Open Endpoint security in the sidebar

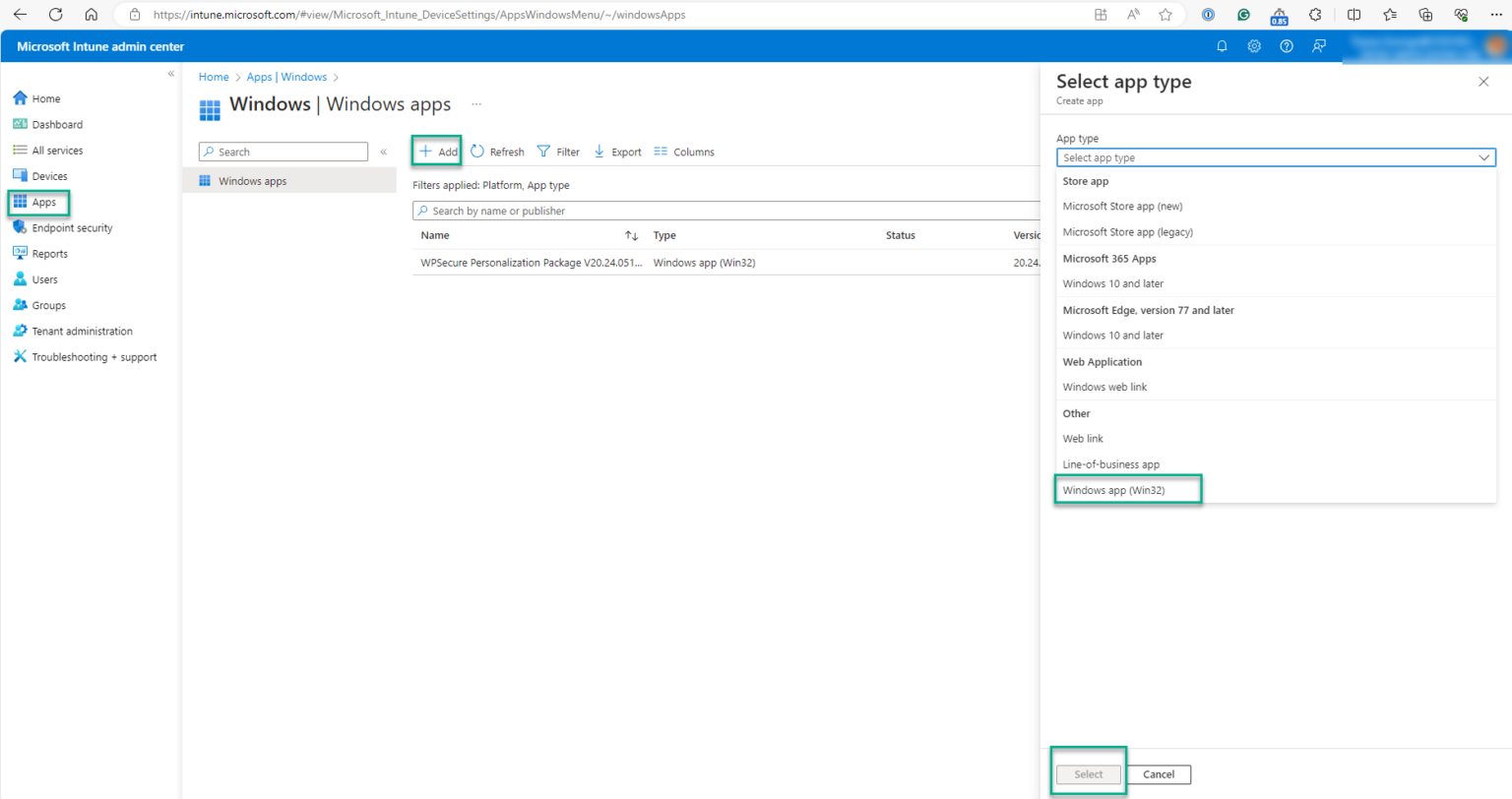tap(72, 228)
